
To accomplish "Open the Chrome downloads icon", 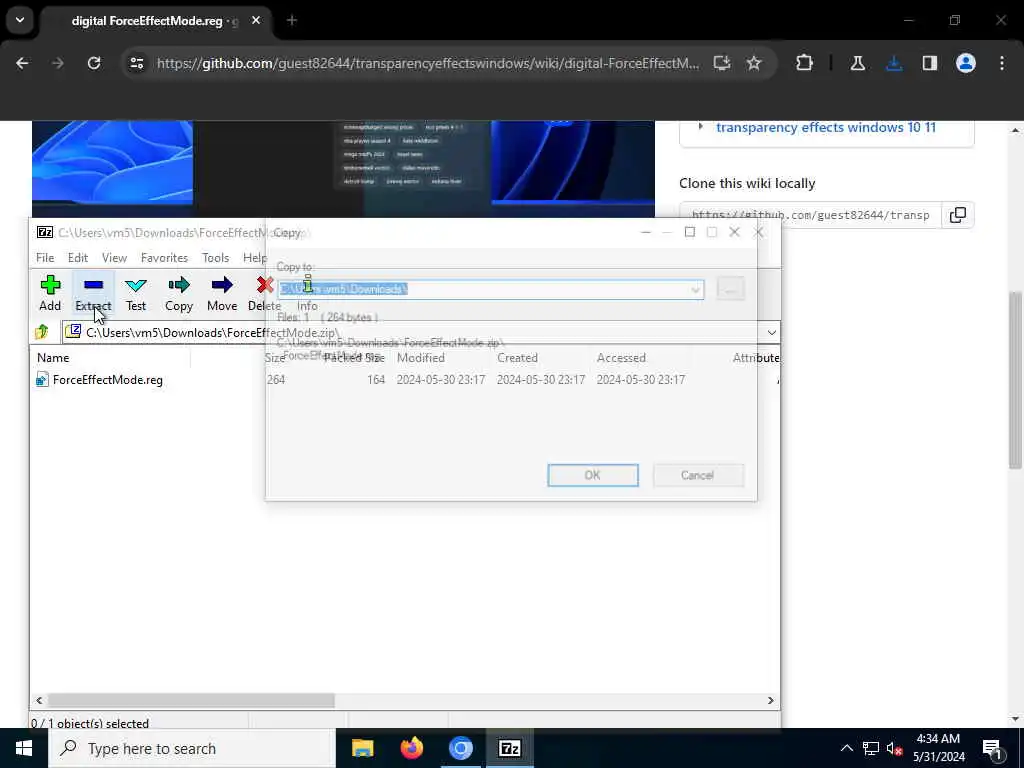I will click(x=894, y=63).
